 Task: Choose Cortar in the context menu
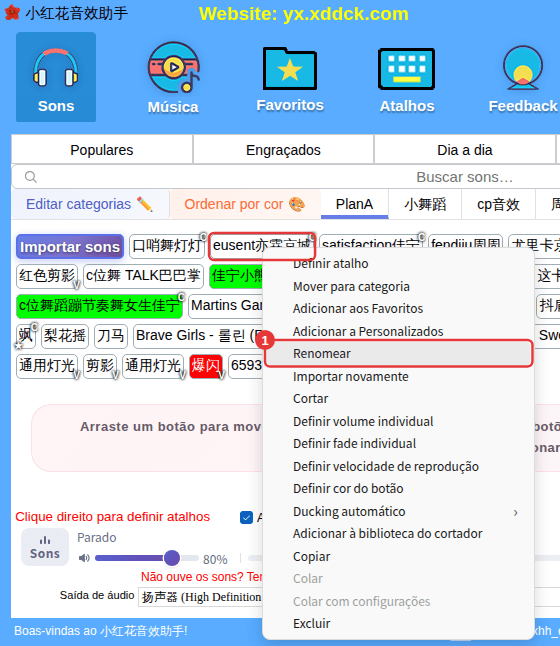[398, 399]
